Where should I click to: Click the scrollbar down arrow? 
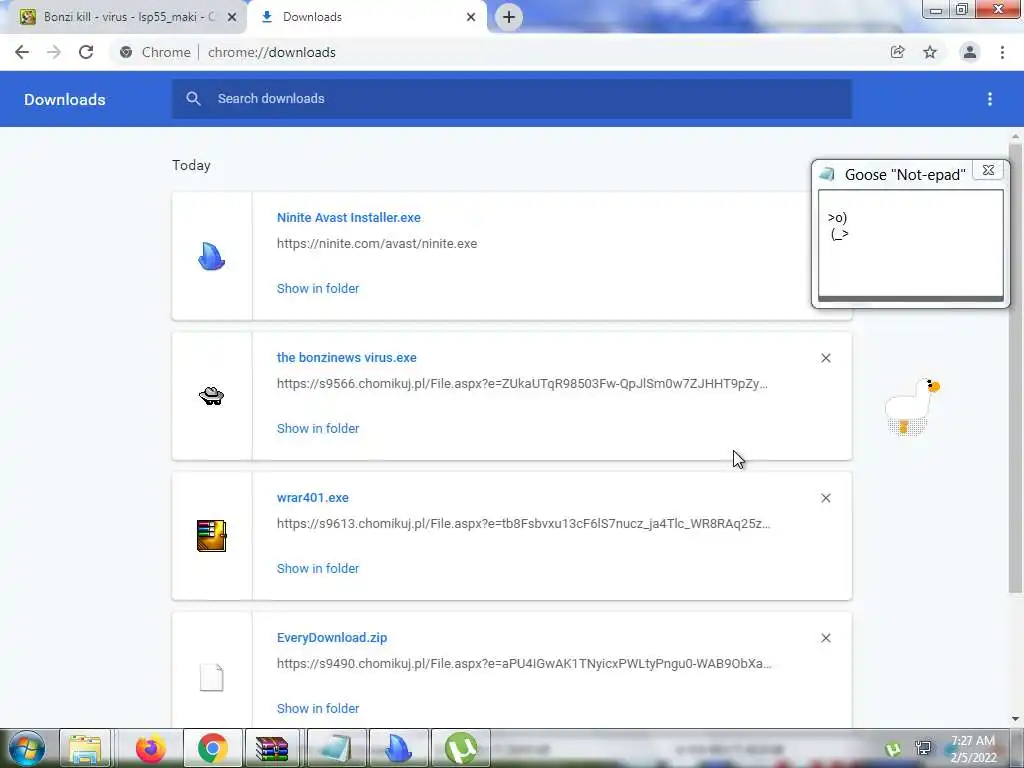[1015, 719]
